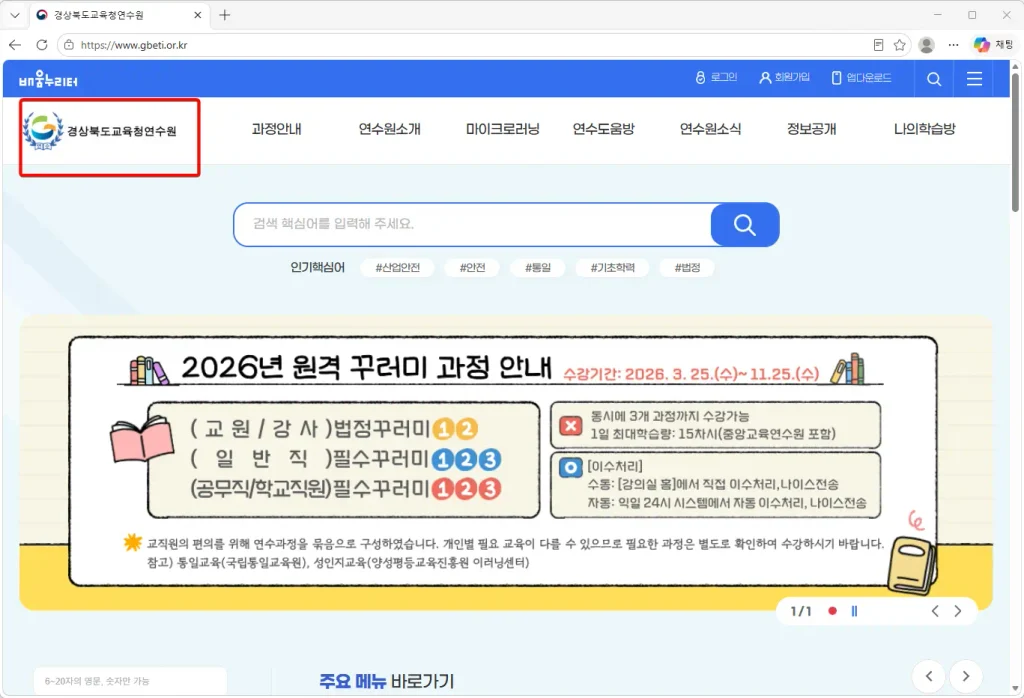Click the 6~20자의 영문 input field
Screen dimensions: 1024x698
[130, 681]
